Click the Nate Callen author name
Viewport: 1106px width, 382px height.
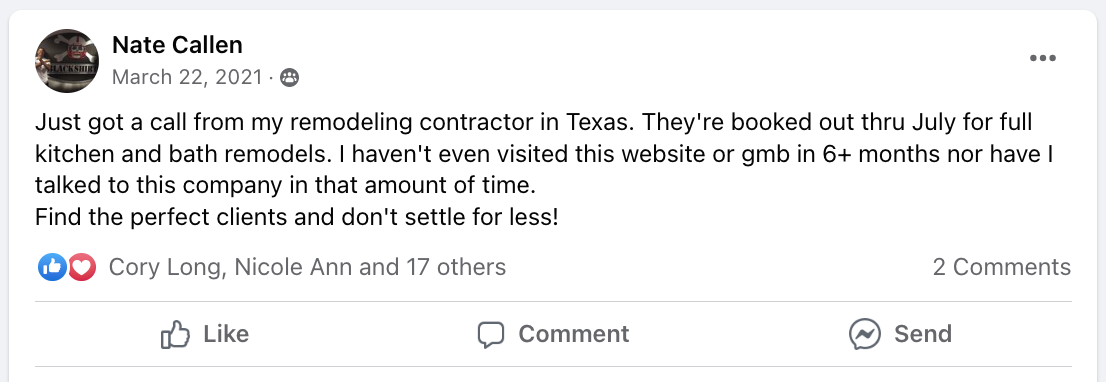[177, 45]
